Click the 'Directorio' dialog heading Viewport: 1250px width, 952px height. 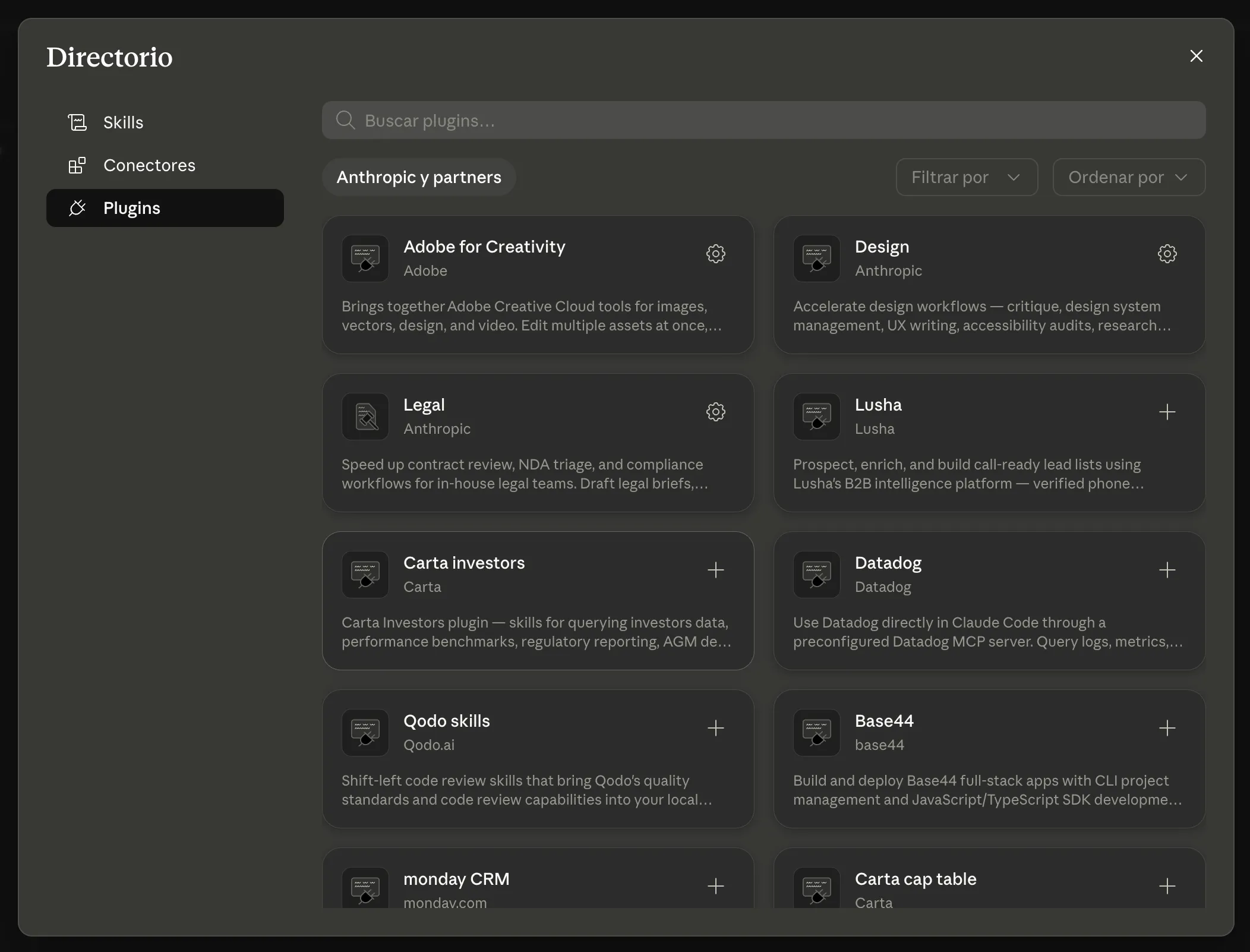coord(109,57)
